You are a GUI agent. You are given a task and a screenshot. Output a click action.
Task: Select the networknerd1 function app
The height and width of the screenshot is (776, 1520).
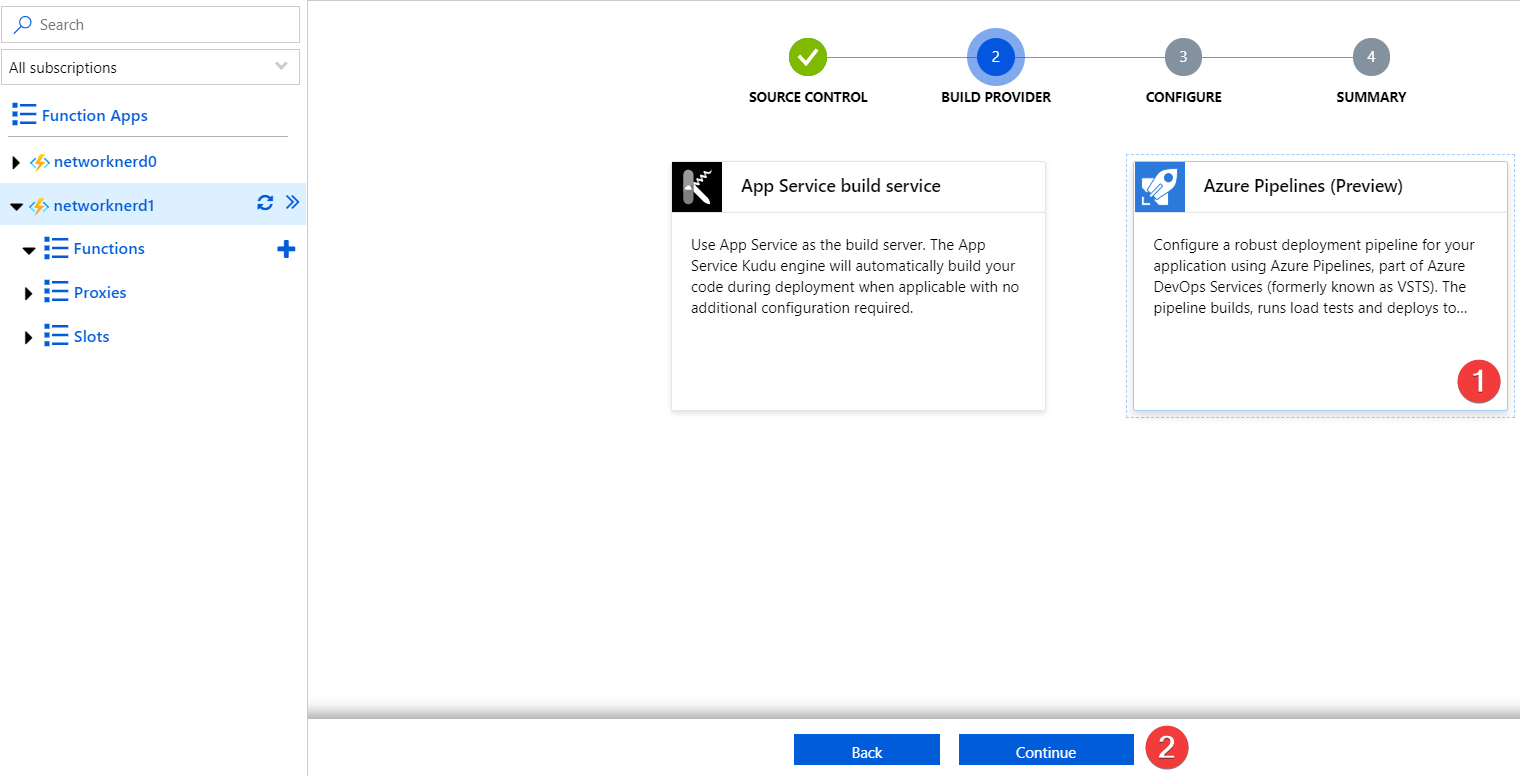[104, 206]
